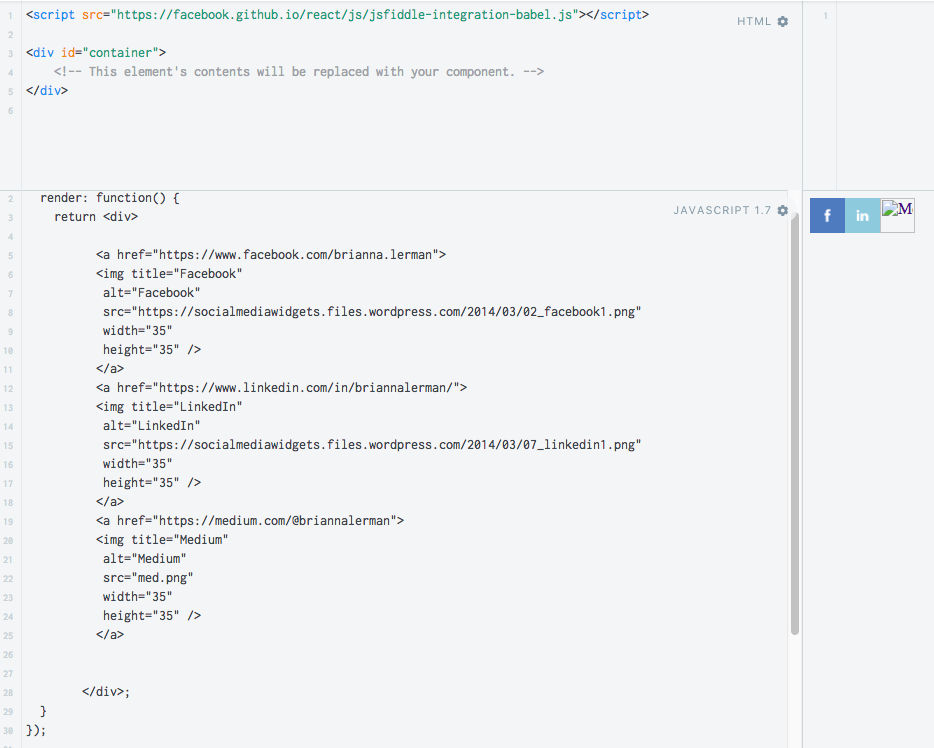
Task: Click the med.png src attribute
Action: tap(143, 577)
